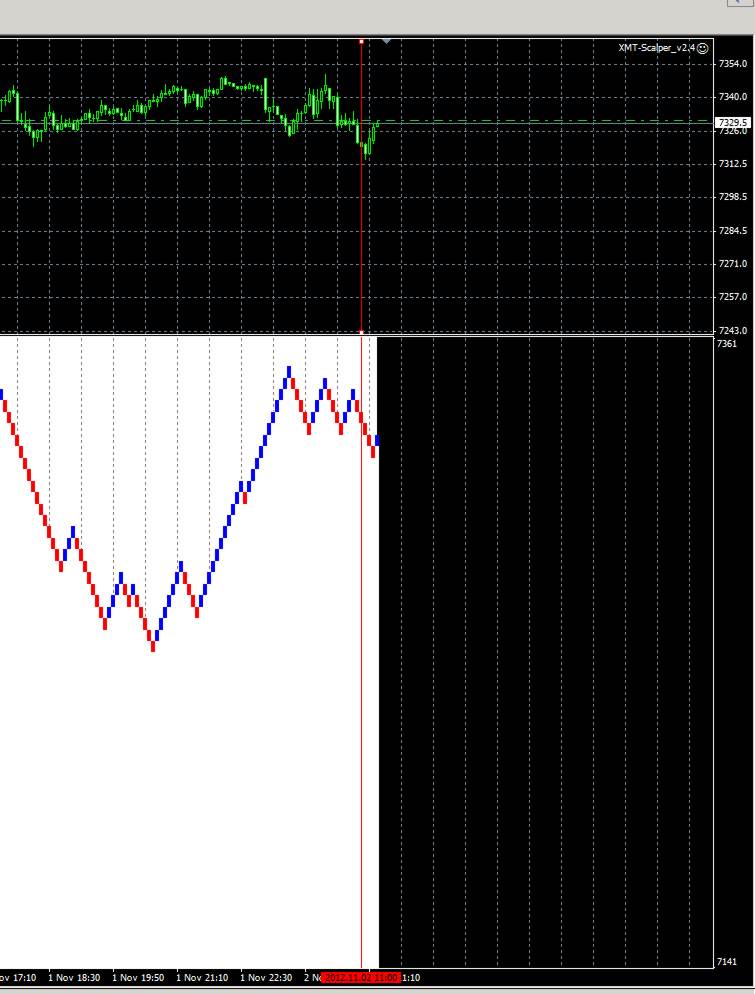The height and width of the screenshot is (994, 755).
Task: Click the 7298.5 price scale label
Action: 733,197
